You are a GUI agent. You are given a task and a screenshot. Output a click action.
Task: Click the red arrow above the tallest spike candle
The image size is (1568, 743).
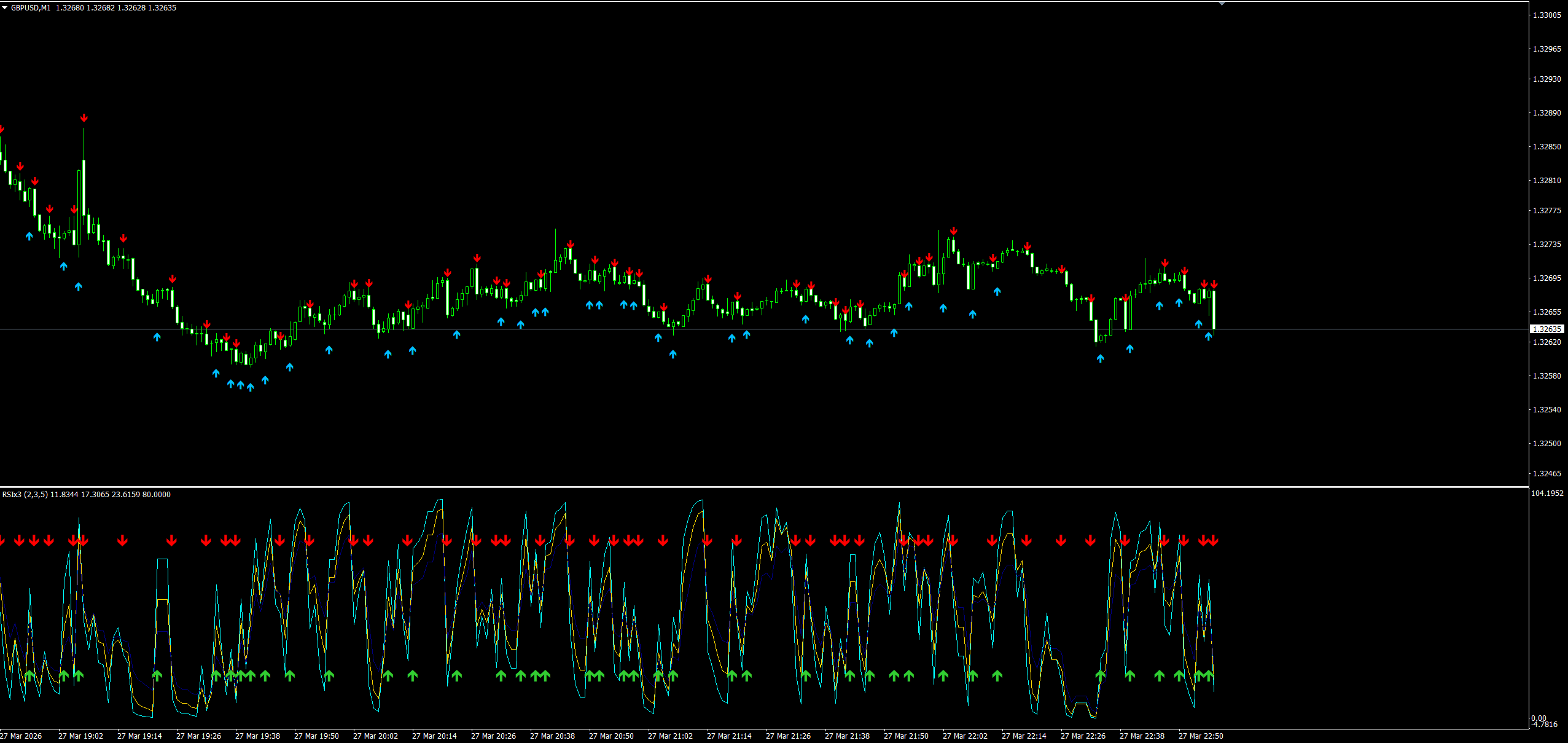tap(84, 118)
